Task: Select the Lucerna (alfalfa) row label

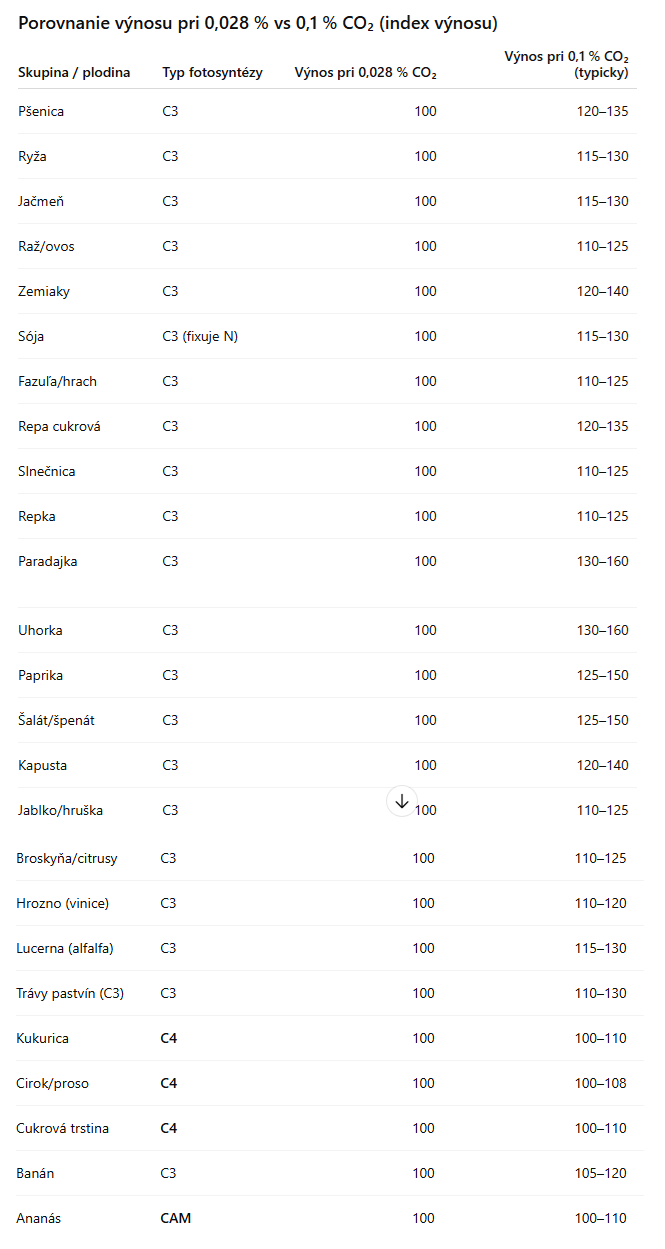Action: [x=65, y=948]
